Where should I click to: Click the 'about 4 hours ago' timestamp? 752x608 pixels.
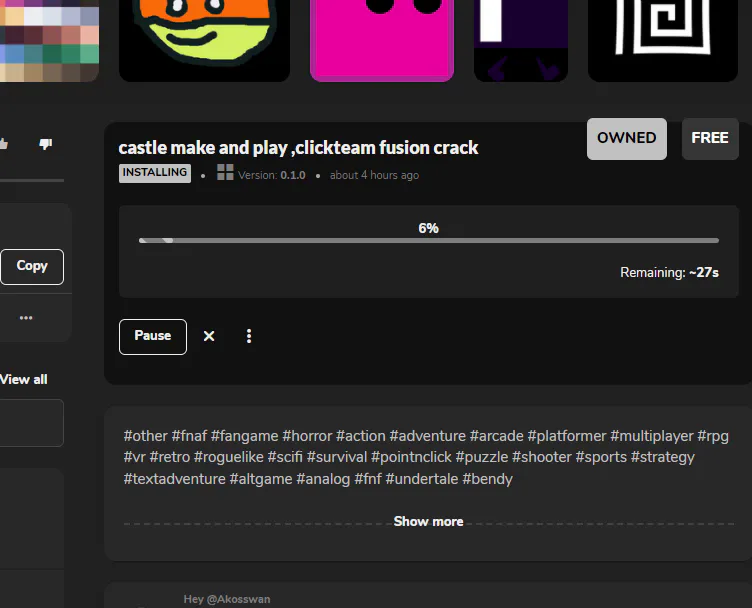pyautogui.click(x=375, y=175)
